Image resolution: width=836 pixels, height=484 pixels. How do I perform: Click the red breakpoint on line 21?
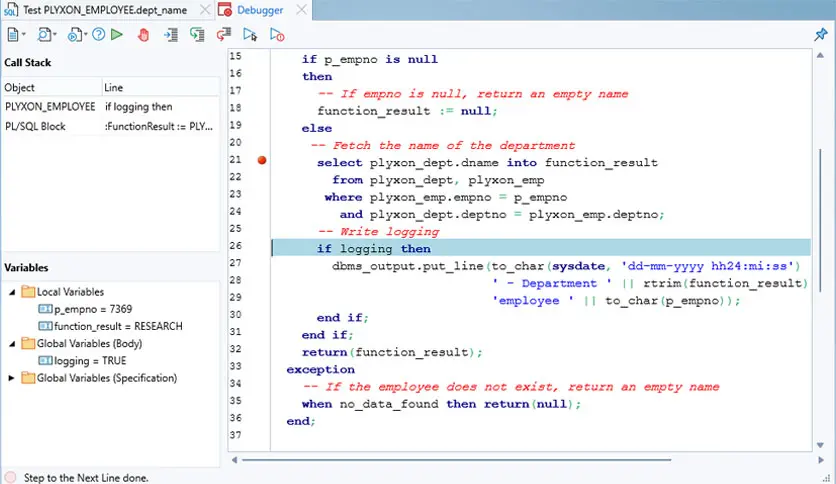(x=262, y=160)
